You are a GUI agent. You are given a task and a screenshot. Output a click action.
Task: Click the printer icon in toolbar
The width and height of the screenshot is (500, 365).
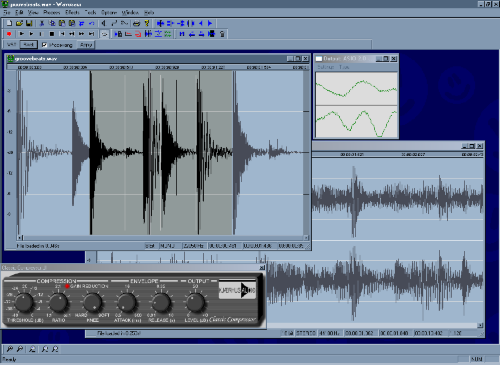[136, 23]
